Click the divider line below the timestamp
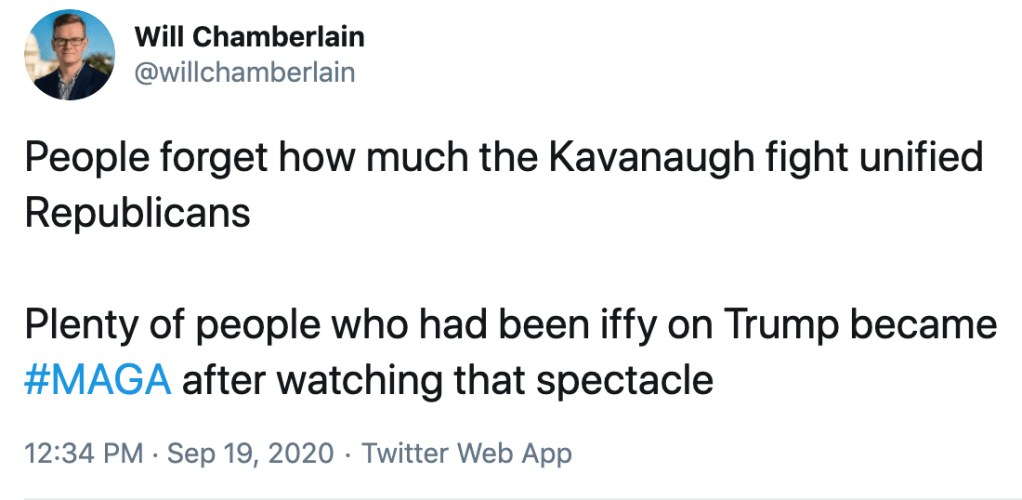This screenshot has width=1022, height=500. tap(511, 497)
